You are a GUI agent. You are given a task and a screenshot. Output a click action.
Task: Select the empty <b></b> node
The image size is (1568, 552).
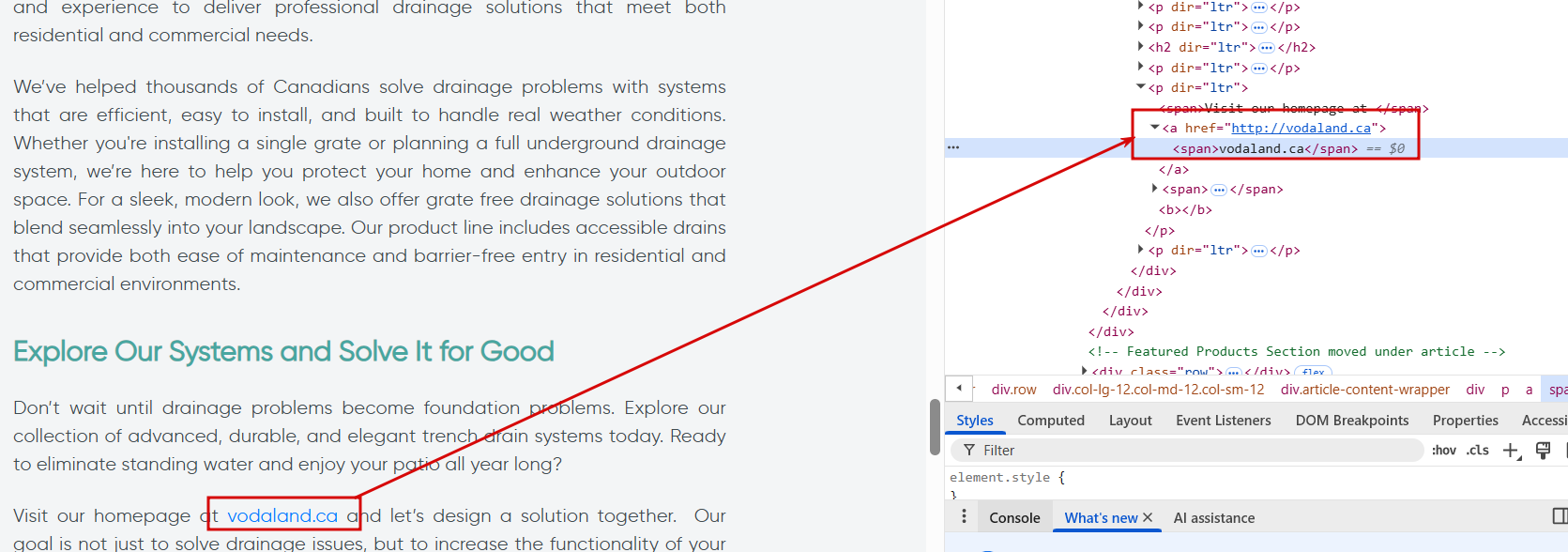tap(1185, 209)
